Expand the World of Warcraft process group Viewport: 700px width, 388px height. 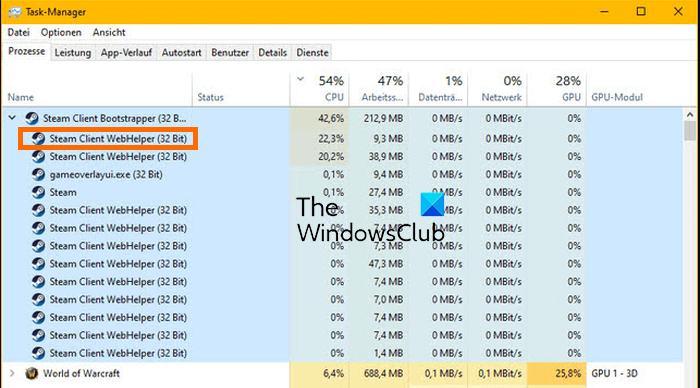coord(12,373)
